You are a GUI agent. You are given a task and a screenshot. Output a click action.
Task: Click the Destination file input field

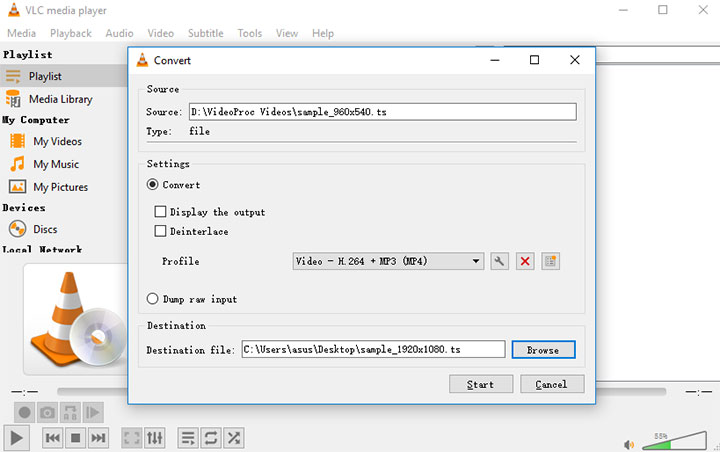coord(373,350)
